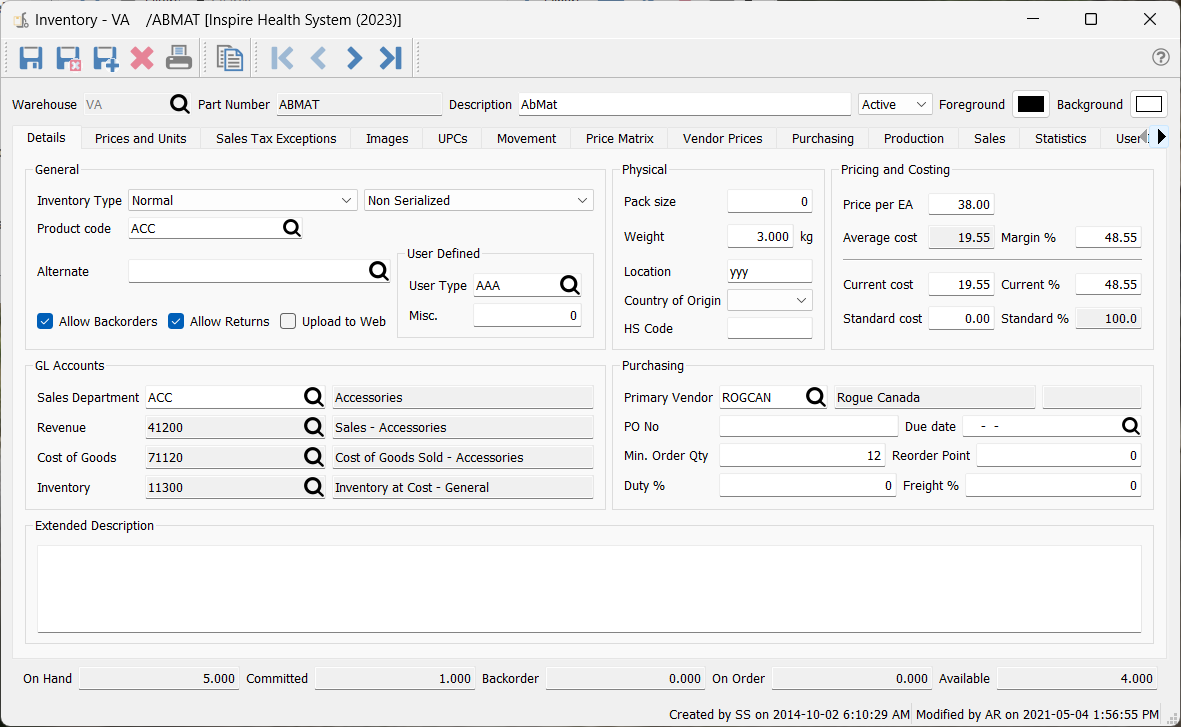Open the Statistics tab
The height and width of the screenshot is (727, 1181).
(x=1060, y=139)
